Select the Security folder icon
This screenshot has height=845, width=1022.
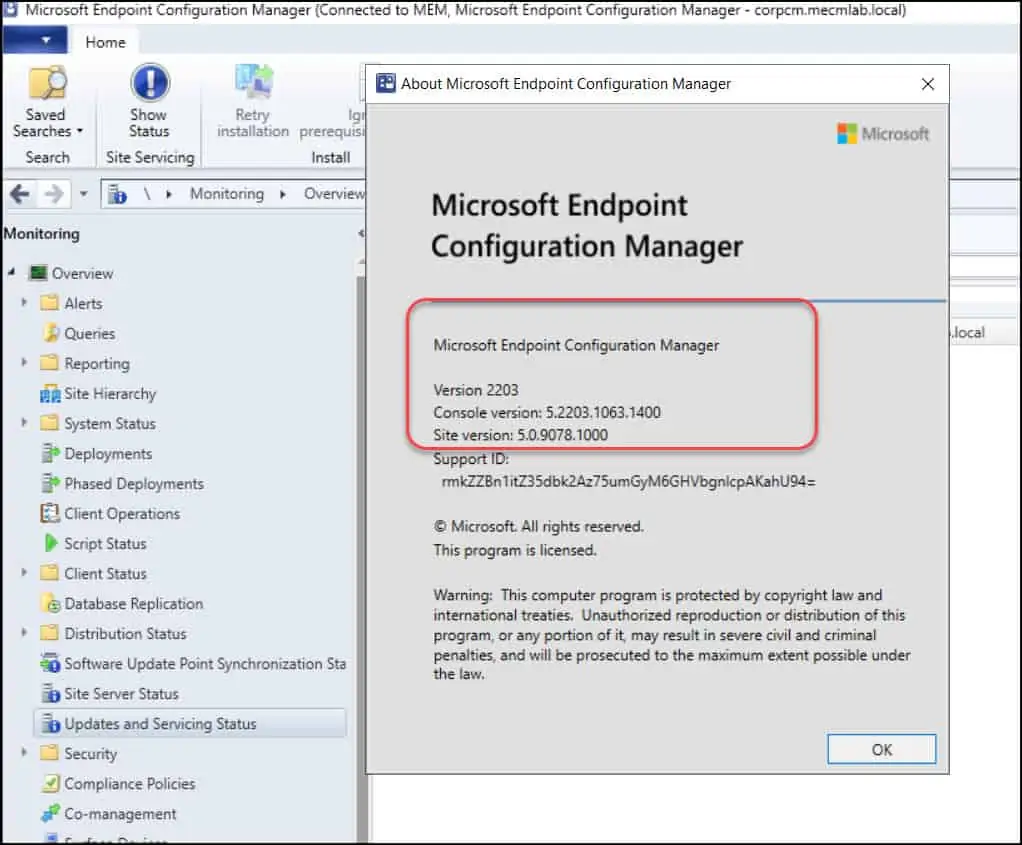(49, 753)
